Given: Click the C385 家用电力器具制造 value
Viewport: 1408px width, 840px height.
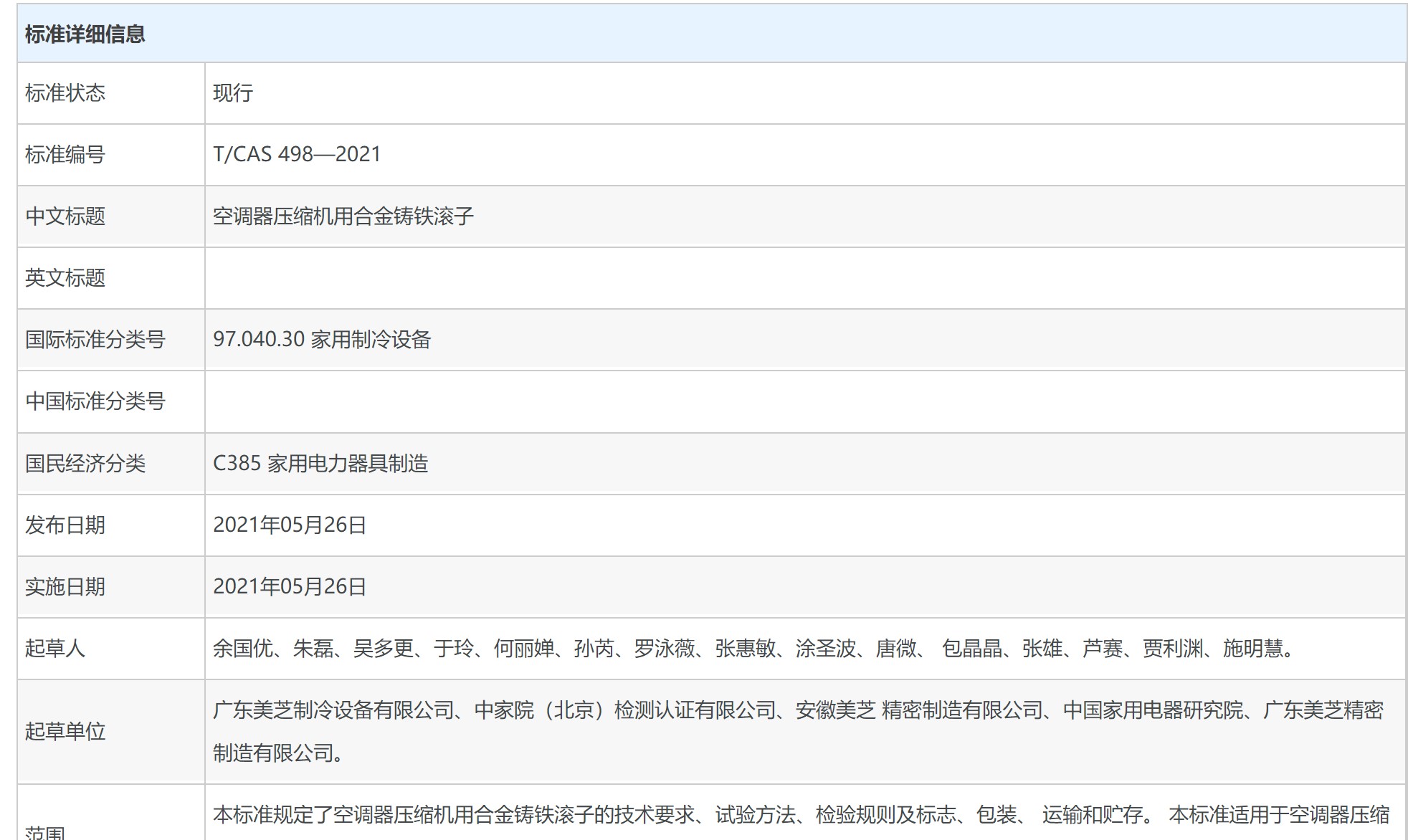Looking at the screenshot, I should 320,464.
